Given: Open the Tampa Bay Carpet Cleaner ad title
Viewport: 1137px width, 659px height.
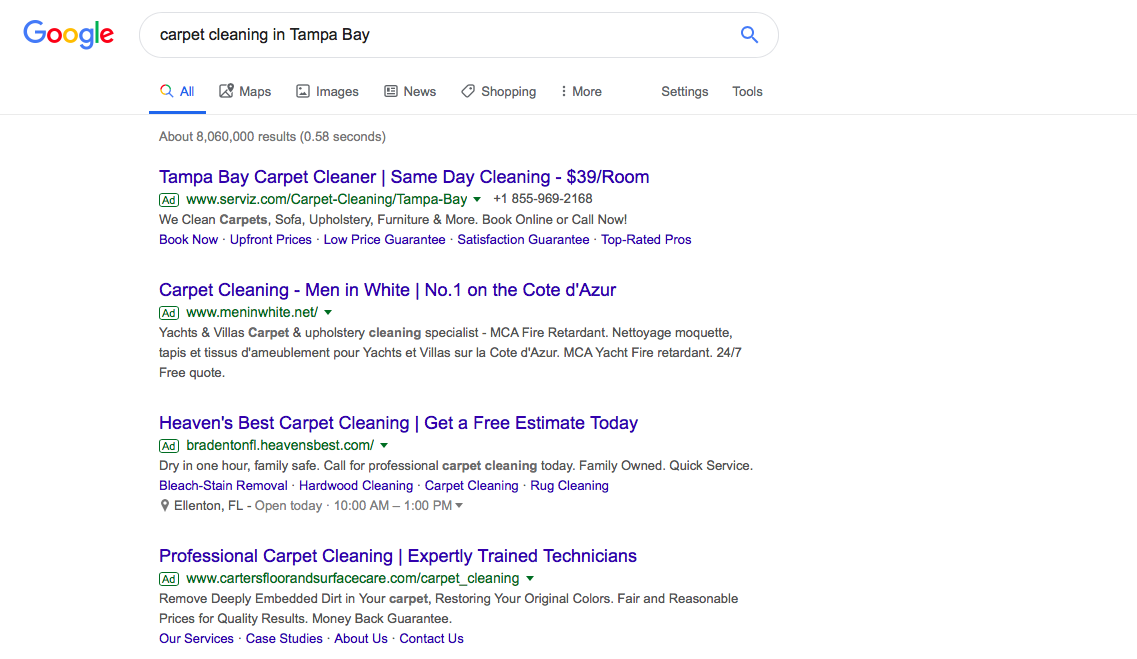Looking at the screenshot, I should coord(404,177).
